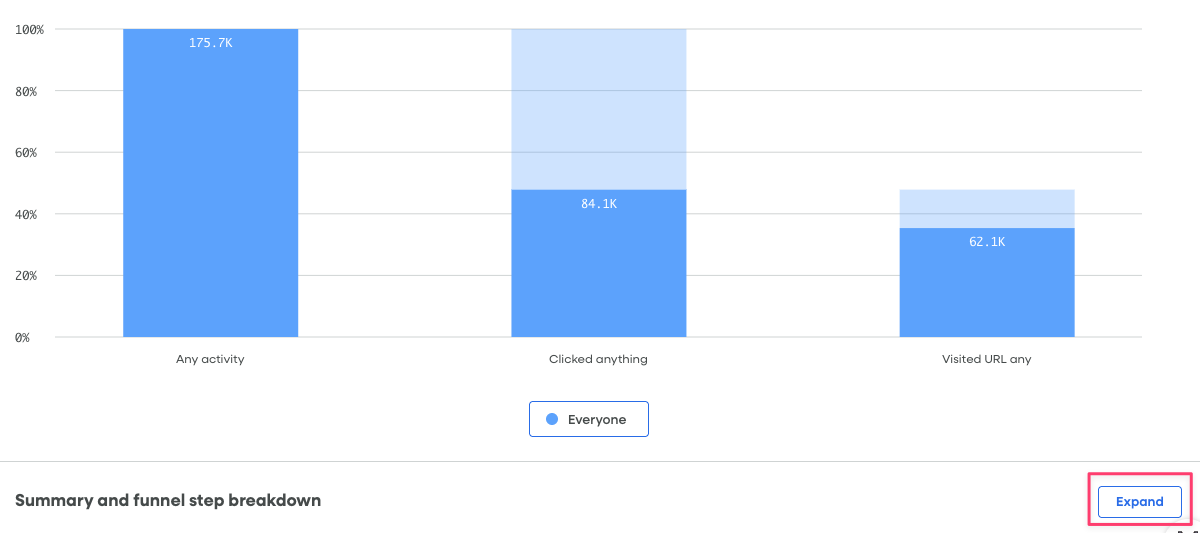Viewport: 1200px width, 533px height.
Task: Click the Clicked anything step label
Action: (598, 359)
